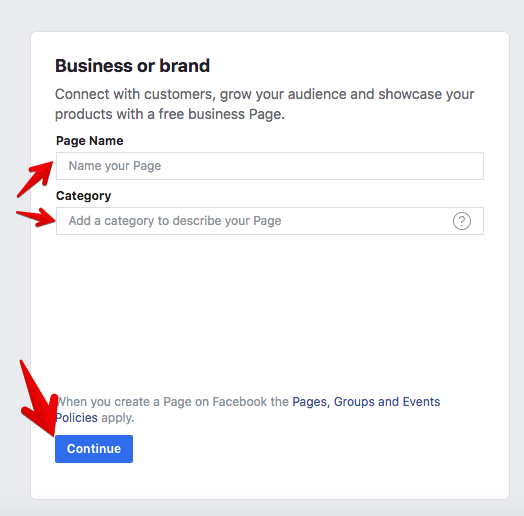The height and width of the screenshot is (516, 524).
Task: Click the words 'grow your audience' in the description
Action: click(x=285, y=94)
